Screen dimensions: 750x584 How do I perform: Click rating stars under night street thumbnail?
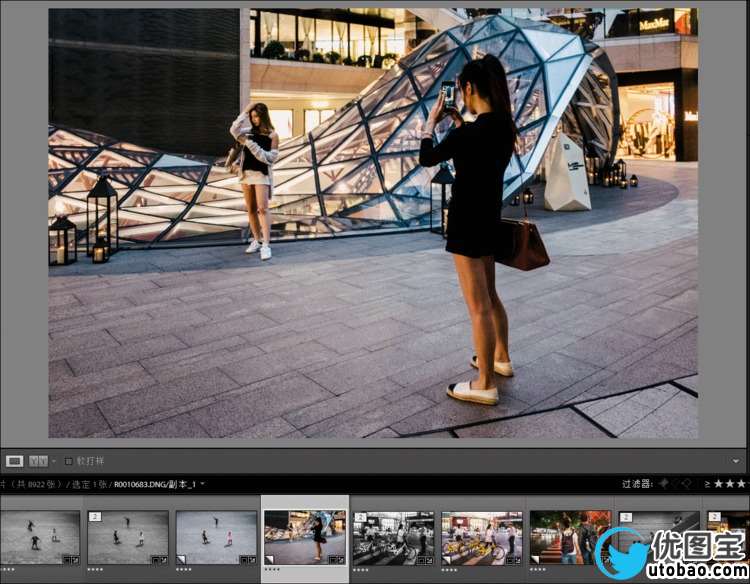(x=538, y=570)
